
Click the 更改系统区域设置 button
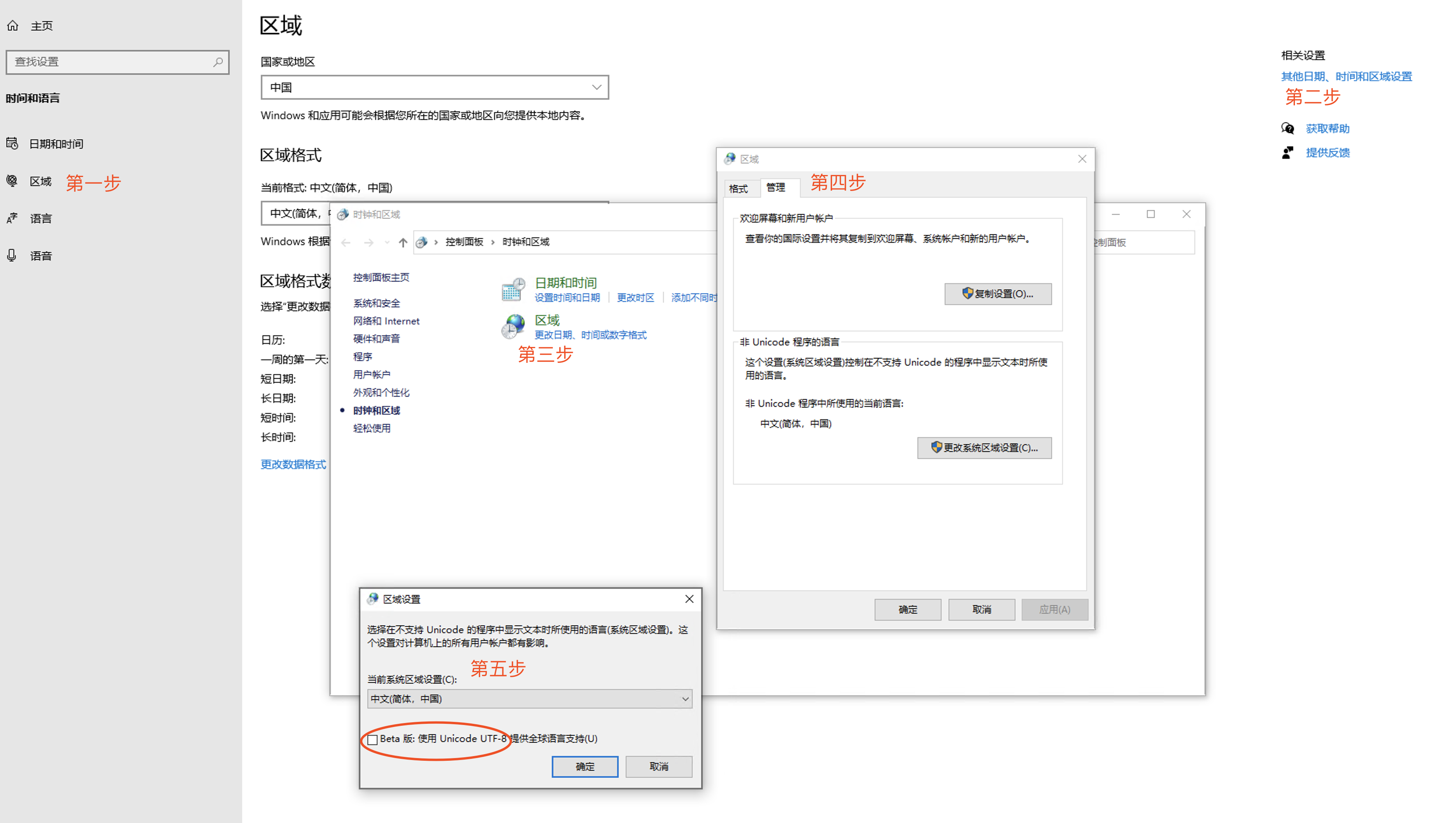984,448
